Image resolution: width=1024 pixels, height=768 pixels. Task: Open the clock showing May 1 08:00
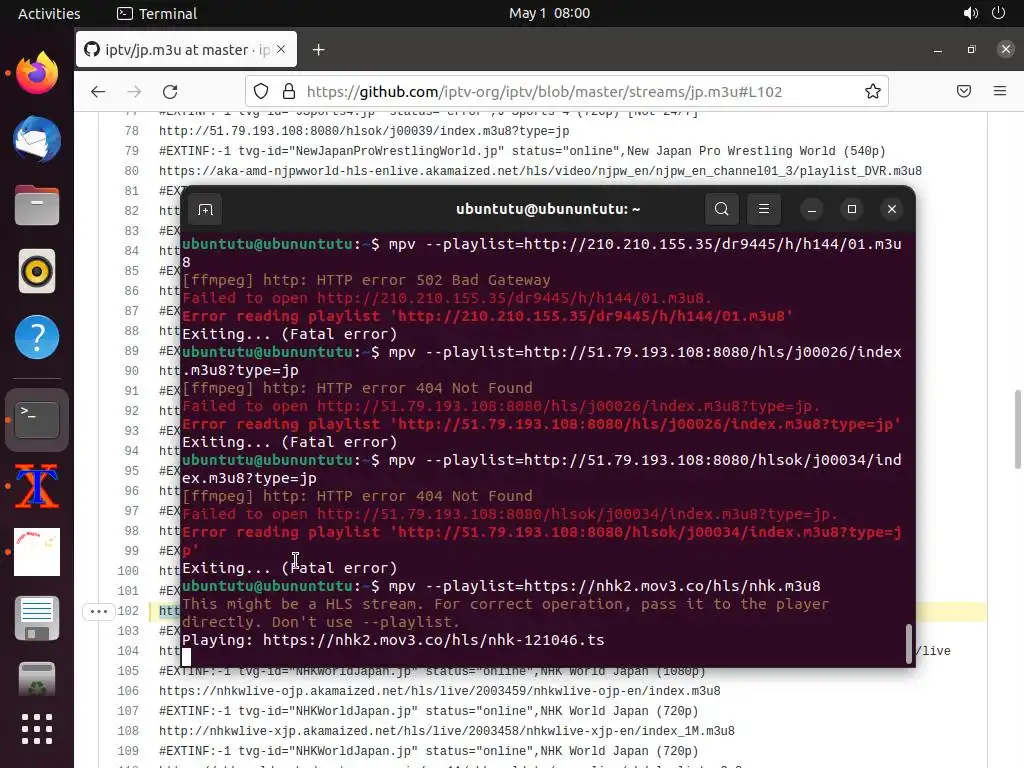pos(549,13)
